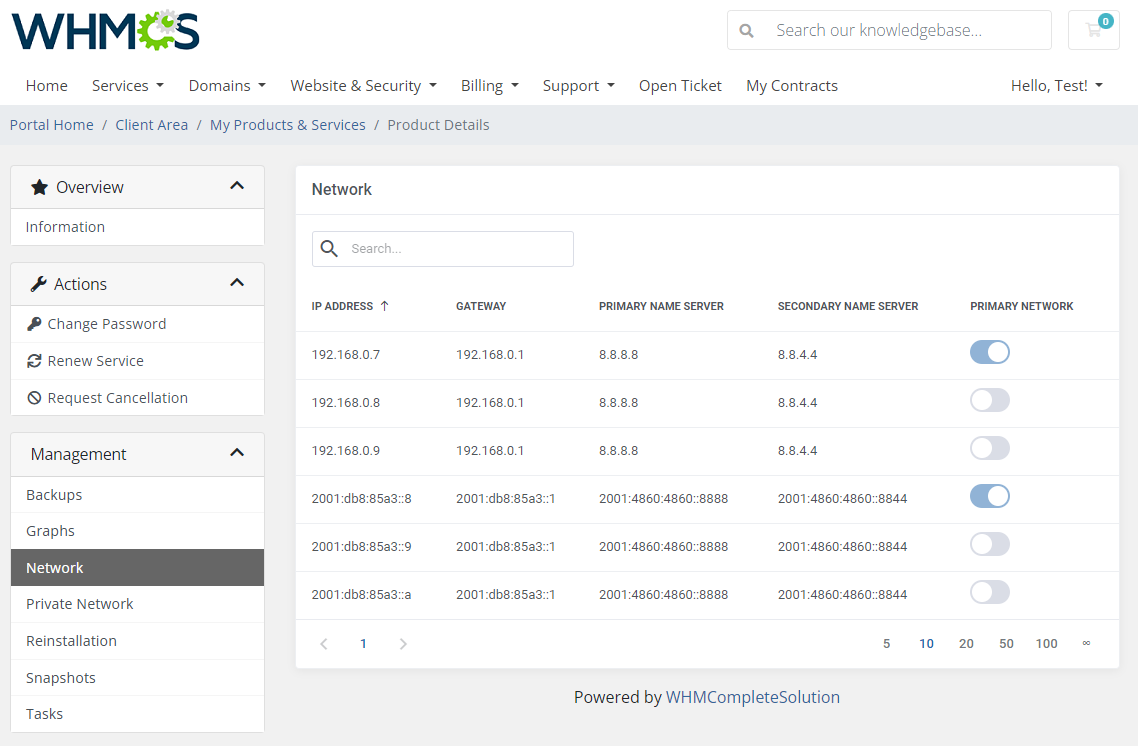This screenshot has width=1138, height=746.
Task: Click the knowledgebase search magnifier icon
Action: pyautogui.click(x=746, y=30)
